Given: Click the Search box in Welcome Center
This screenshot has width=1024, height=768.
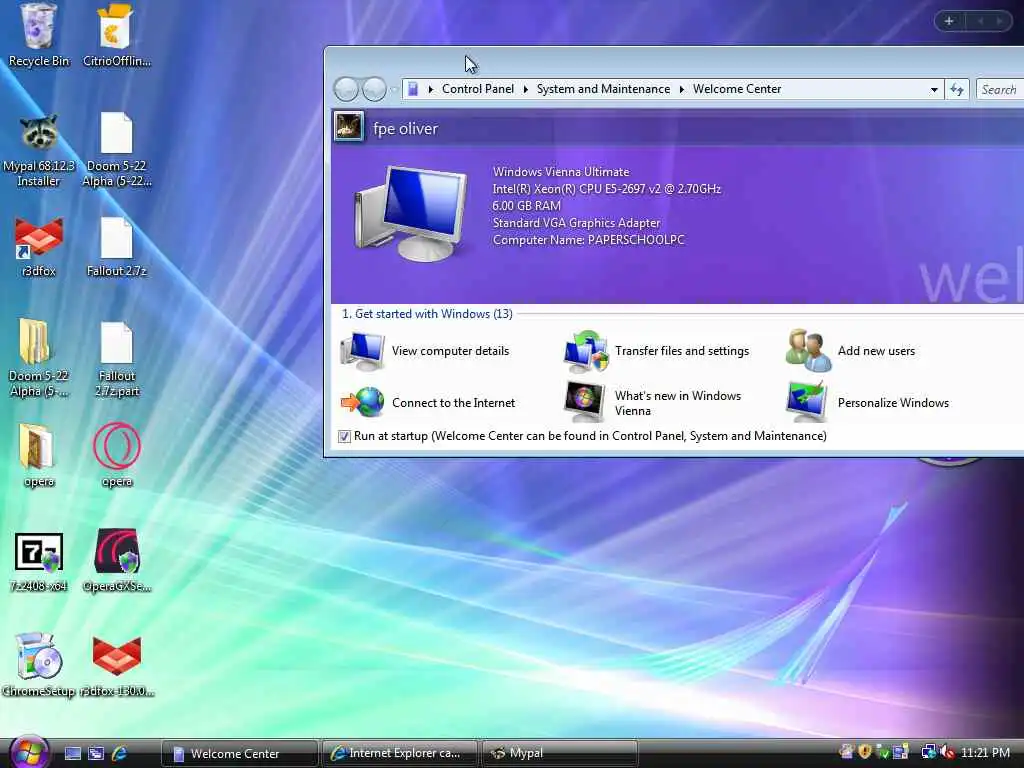Looking at the screenshot, I should (x=999, y=89).
